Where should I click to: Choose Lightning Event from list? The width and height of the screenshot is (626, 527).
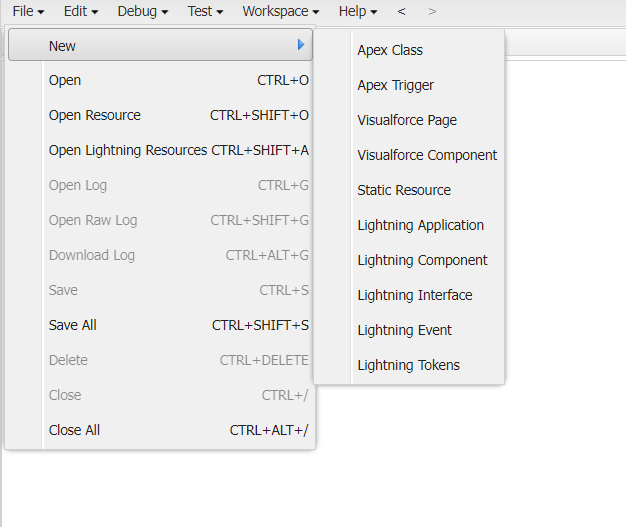tap(404, 330)
